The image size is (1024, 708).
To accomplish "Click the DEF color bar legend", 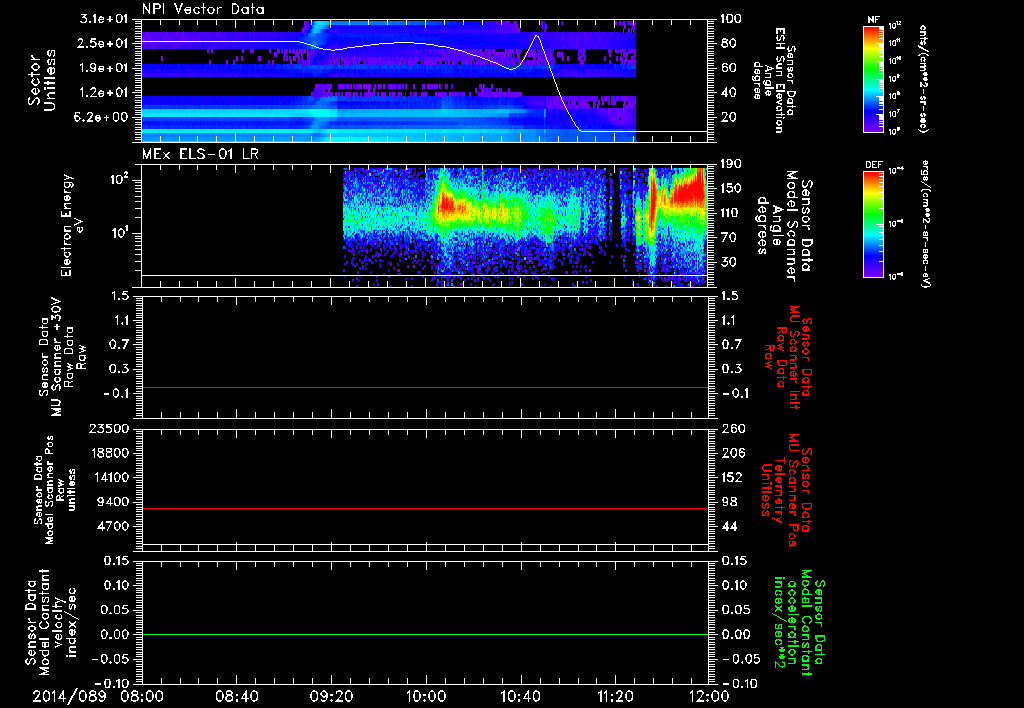I will point(874,224).
